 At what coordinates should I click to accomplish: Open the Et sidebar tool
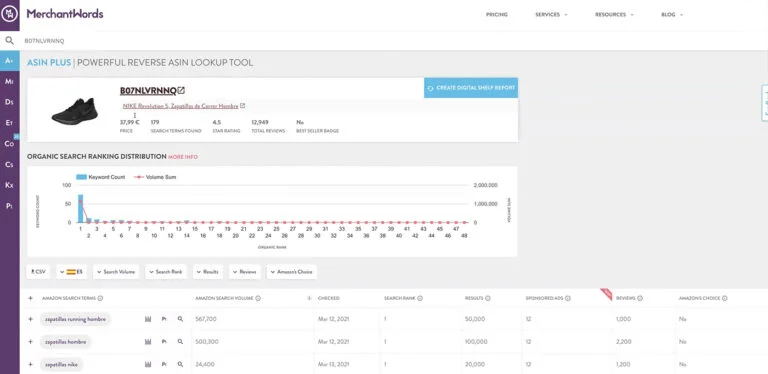[9, 123]
